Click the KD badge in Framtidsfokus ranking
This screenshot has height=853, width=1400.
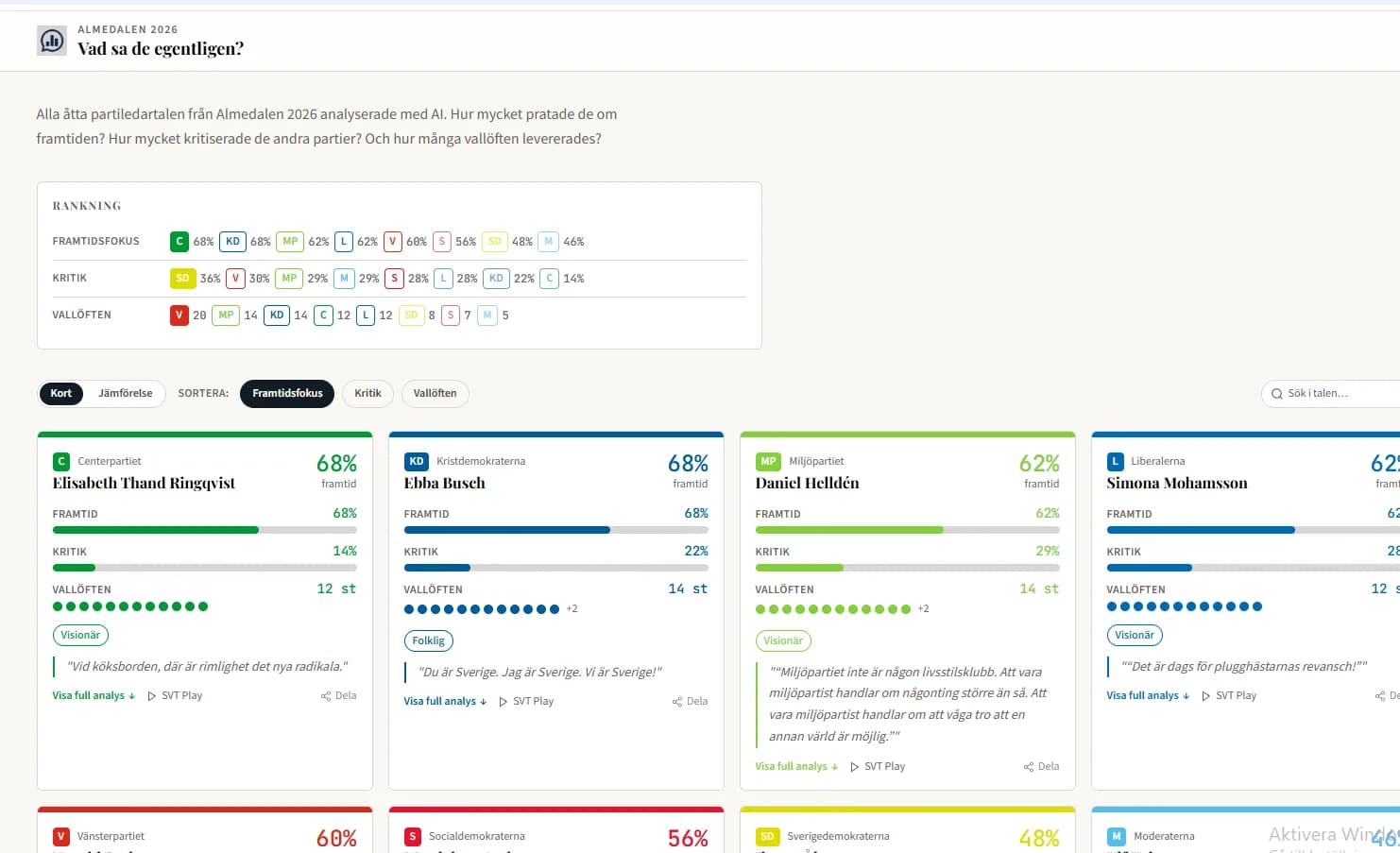(232, 242)
